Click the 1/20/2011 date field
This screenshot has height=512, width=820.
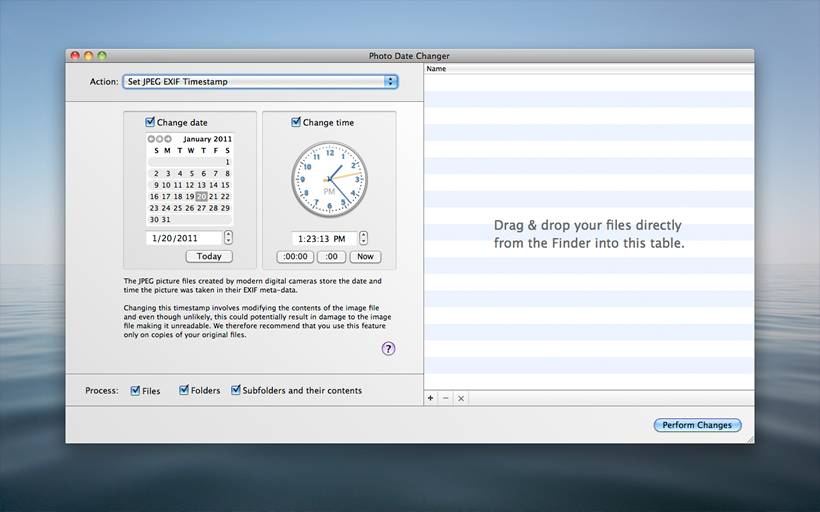(185, 238)
